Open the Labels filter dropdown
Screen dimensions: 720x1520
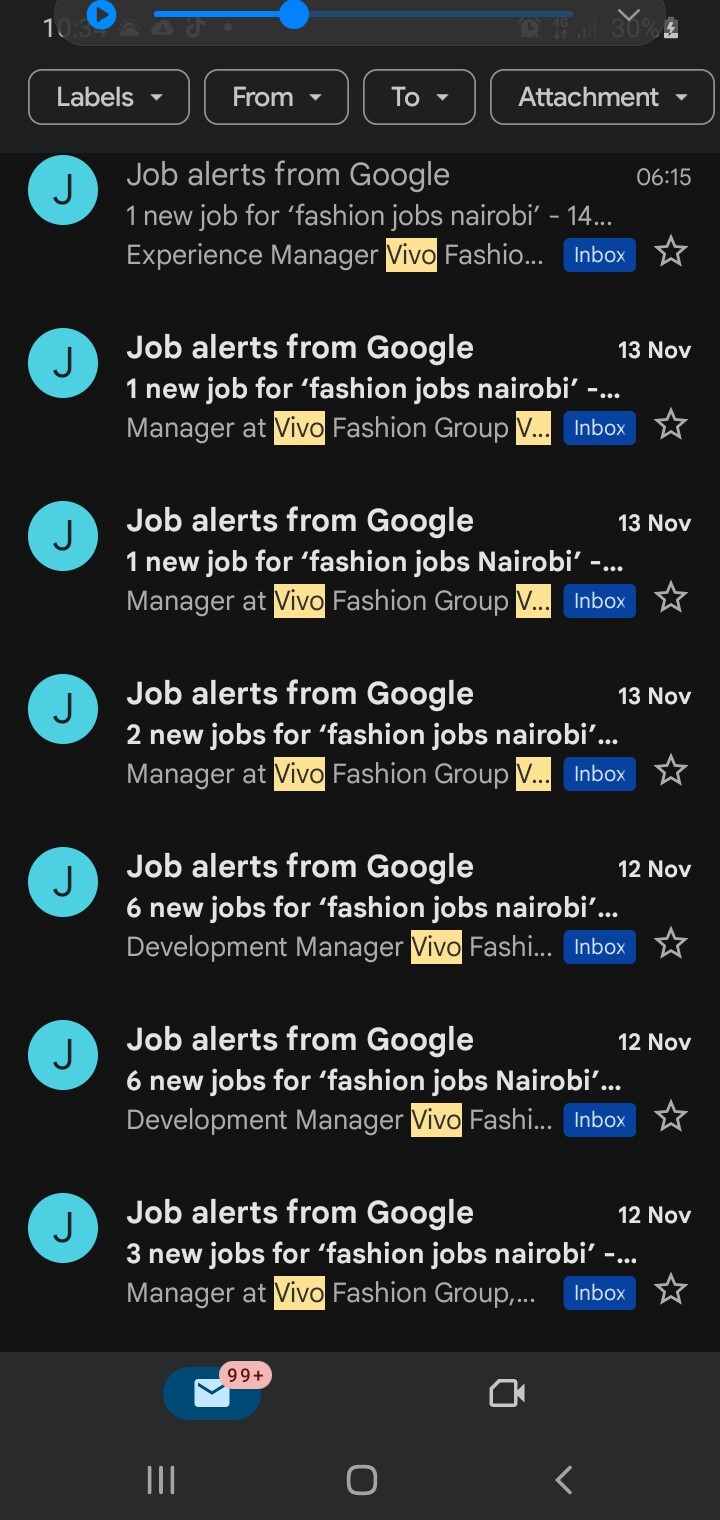109,97
